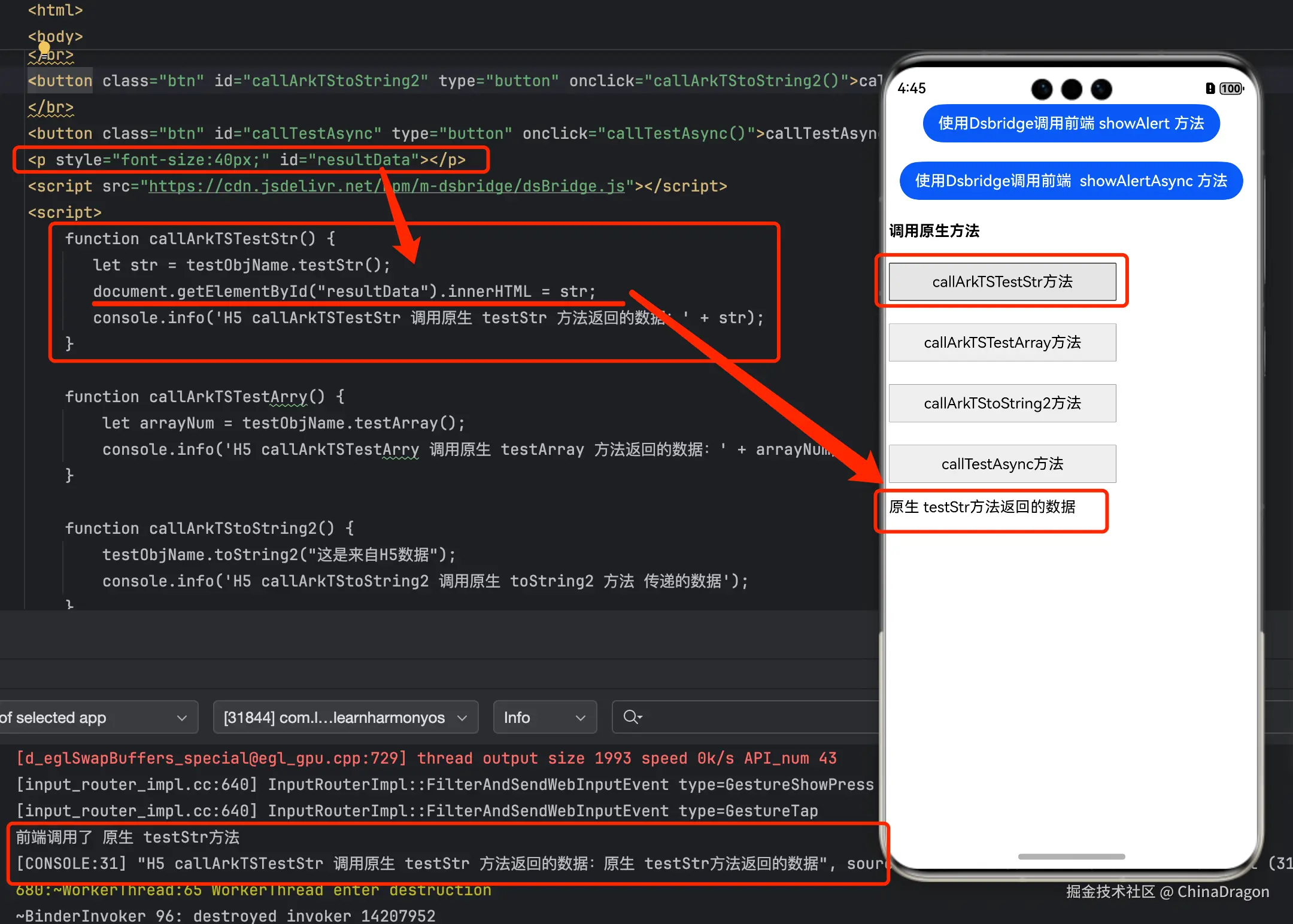Tap the callTestAsync方法 button
The width and height of the screenshot is (1293, 924).
1002,464
